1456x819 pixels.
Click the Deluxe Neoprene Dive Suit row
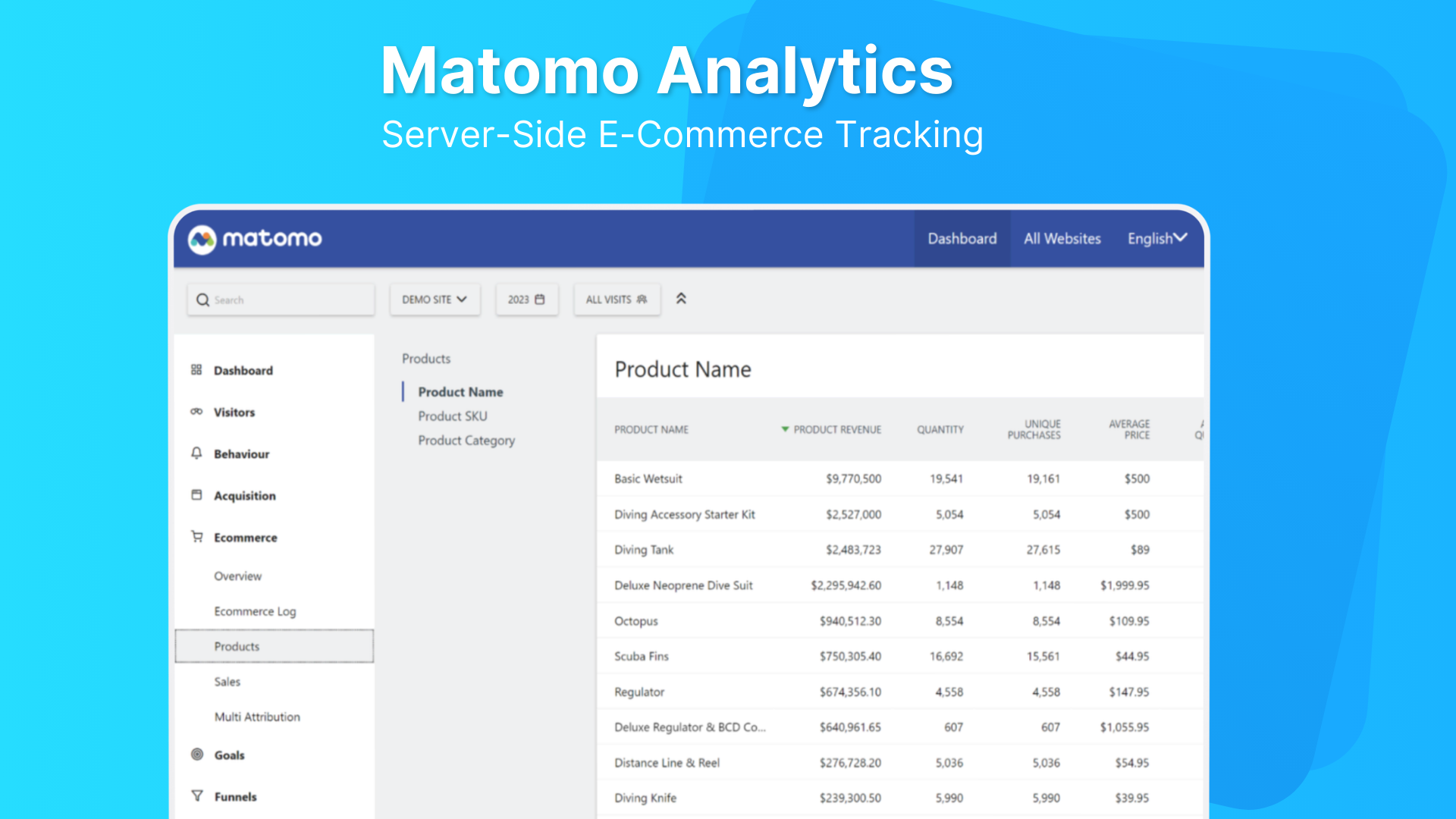(x=683, y=585)
